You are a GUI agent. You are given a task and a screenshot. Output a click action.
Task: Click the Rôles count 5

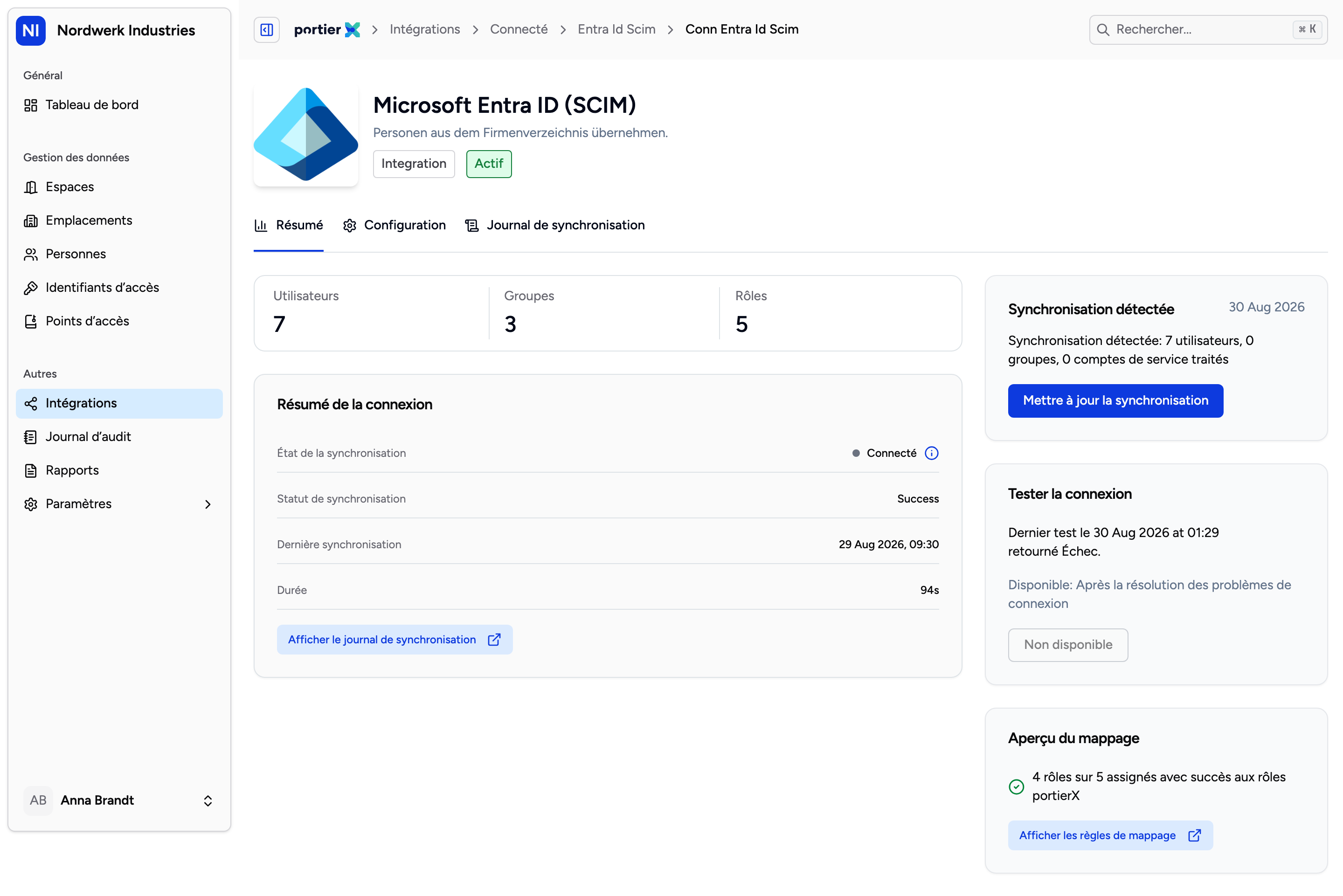(741, 324)
